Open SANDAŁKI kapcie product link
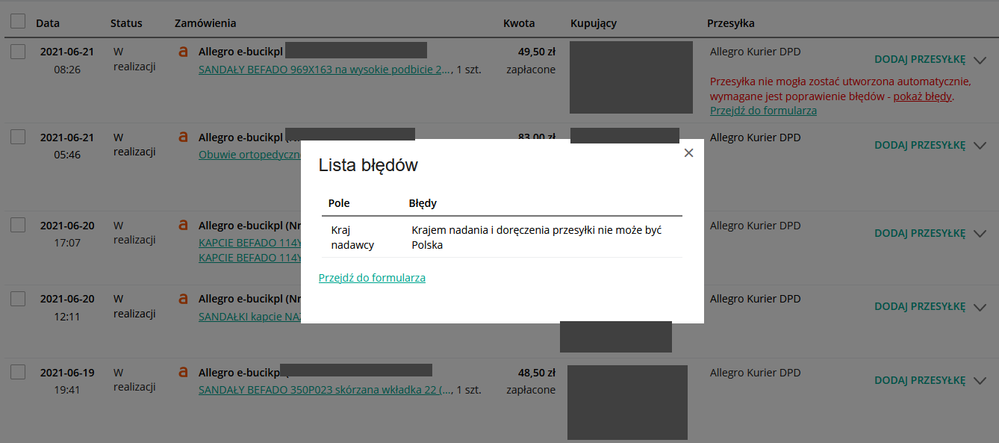 tap(250, 316)
